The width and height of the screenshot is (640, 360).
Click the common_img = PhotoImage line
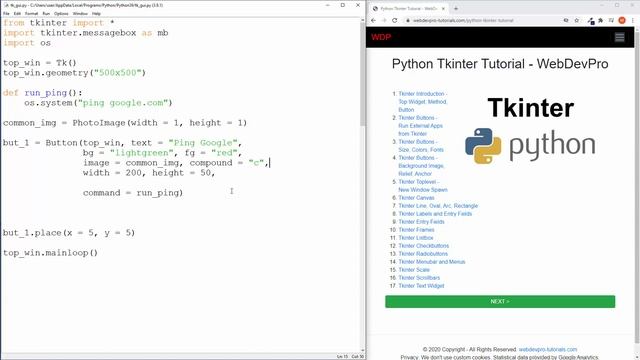[125, 123]
